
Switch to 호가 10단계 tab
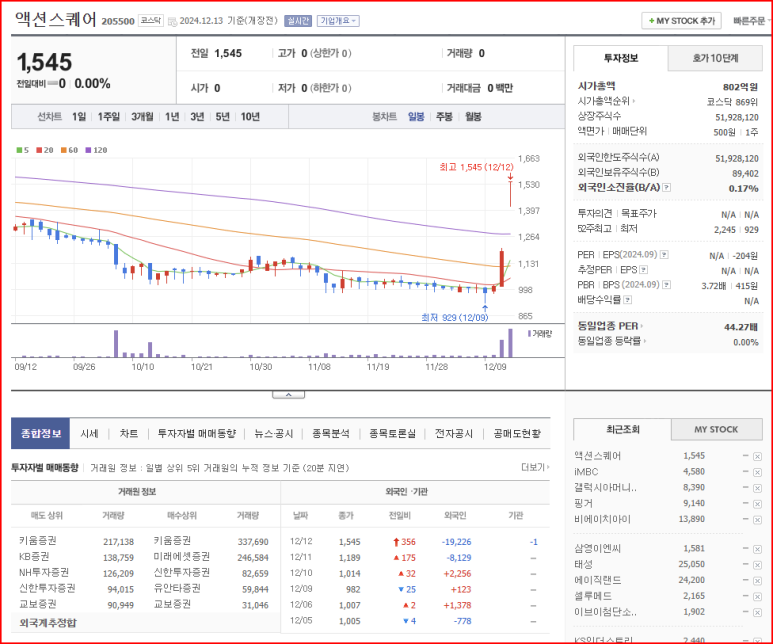click(715, 58)
